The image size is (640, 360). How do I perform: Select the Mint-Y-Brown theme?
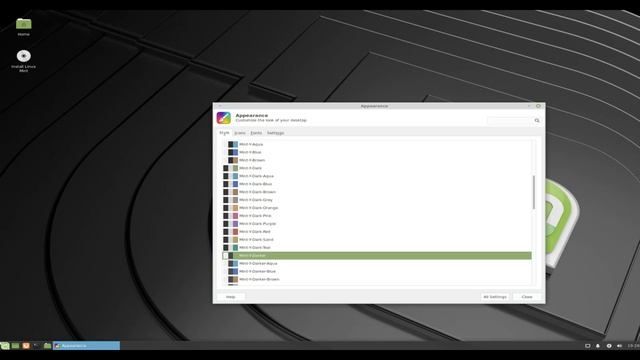click(377, 160)
